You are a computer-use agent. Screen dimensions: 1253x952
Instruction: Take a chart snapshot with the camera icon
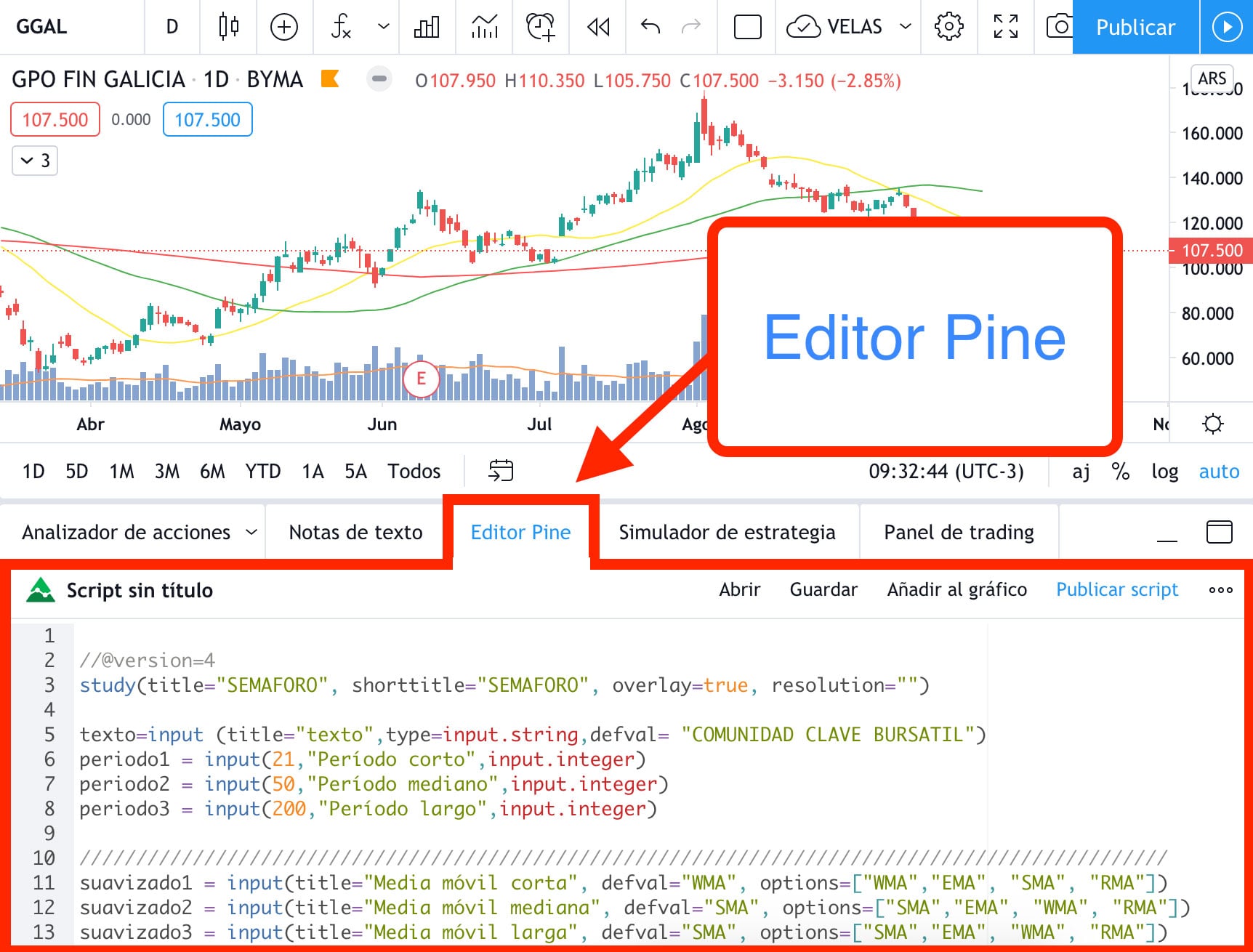(1059, 27)
